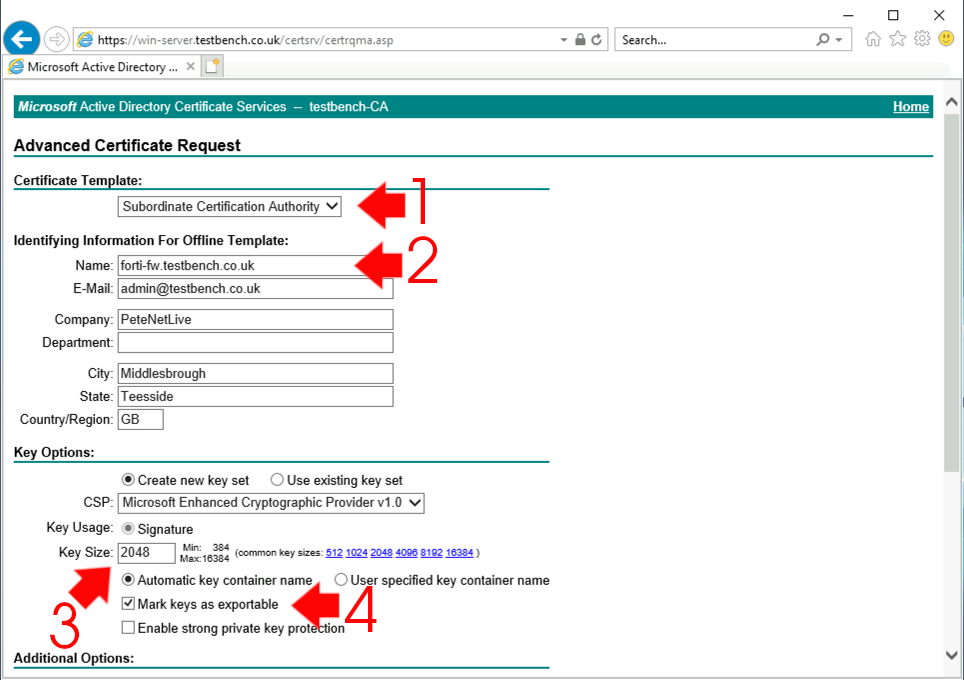Uncheck Mark keys as exportable
This screenshot has height=680, width=964.
click(128, 604)
